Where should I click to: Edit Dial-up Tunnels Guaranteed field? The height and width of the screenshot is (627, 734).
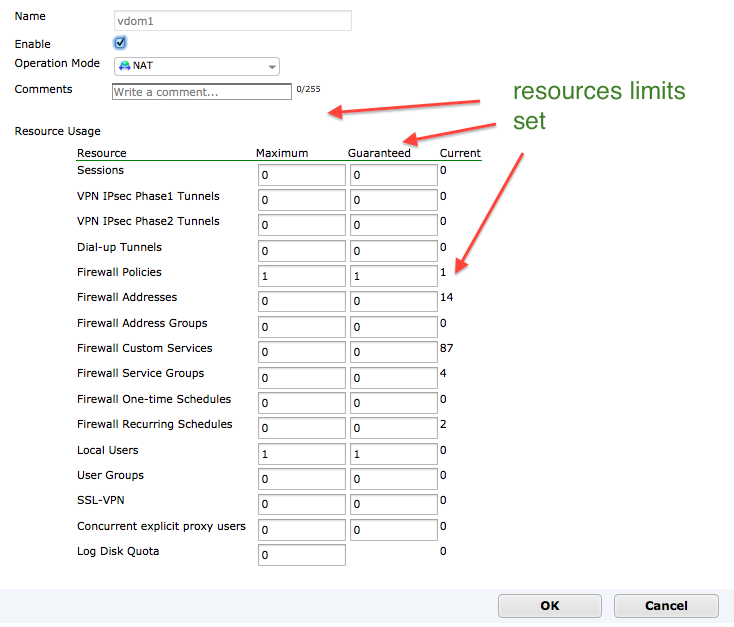point(394,251)
